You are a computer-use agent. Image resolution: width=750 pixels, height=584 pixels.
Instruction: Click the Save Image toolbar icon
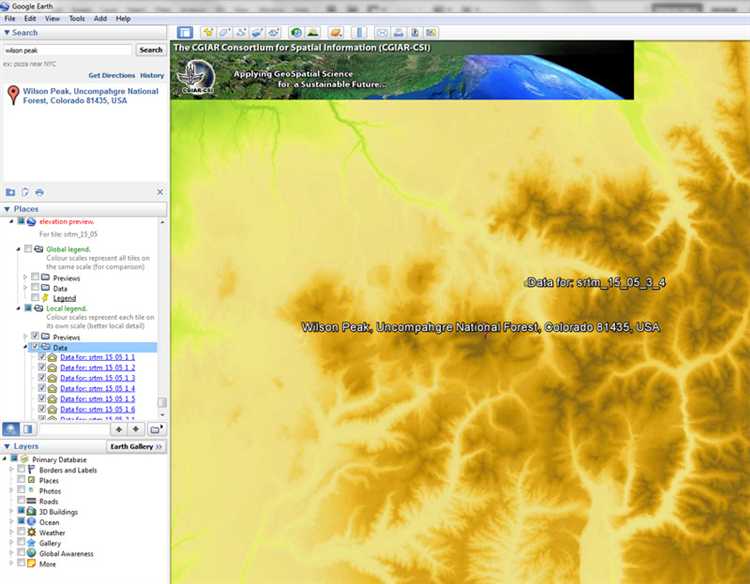click(415, 33)
